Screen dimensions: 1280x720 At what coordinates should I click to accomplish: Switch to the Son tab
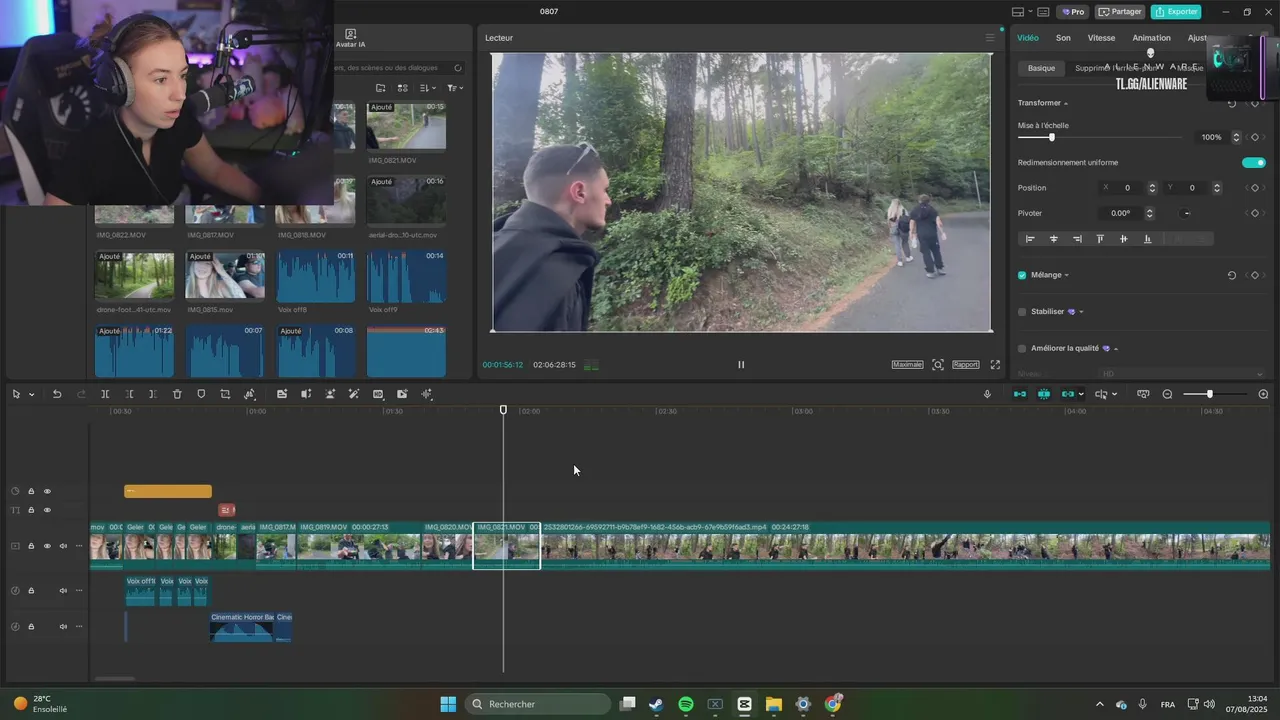(x=1063, y=38)
